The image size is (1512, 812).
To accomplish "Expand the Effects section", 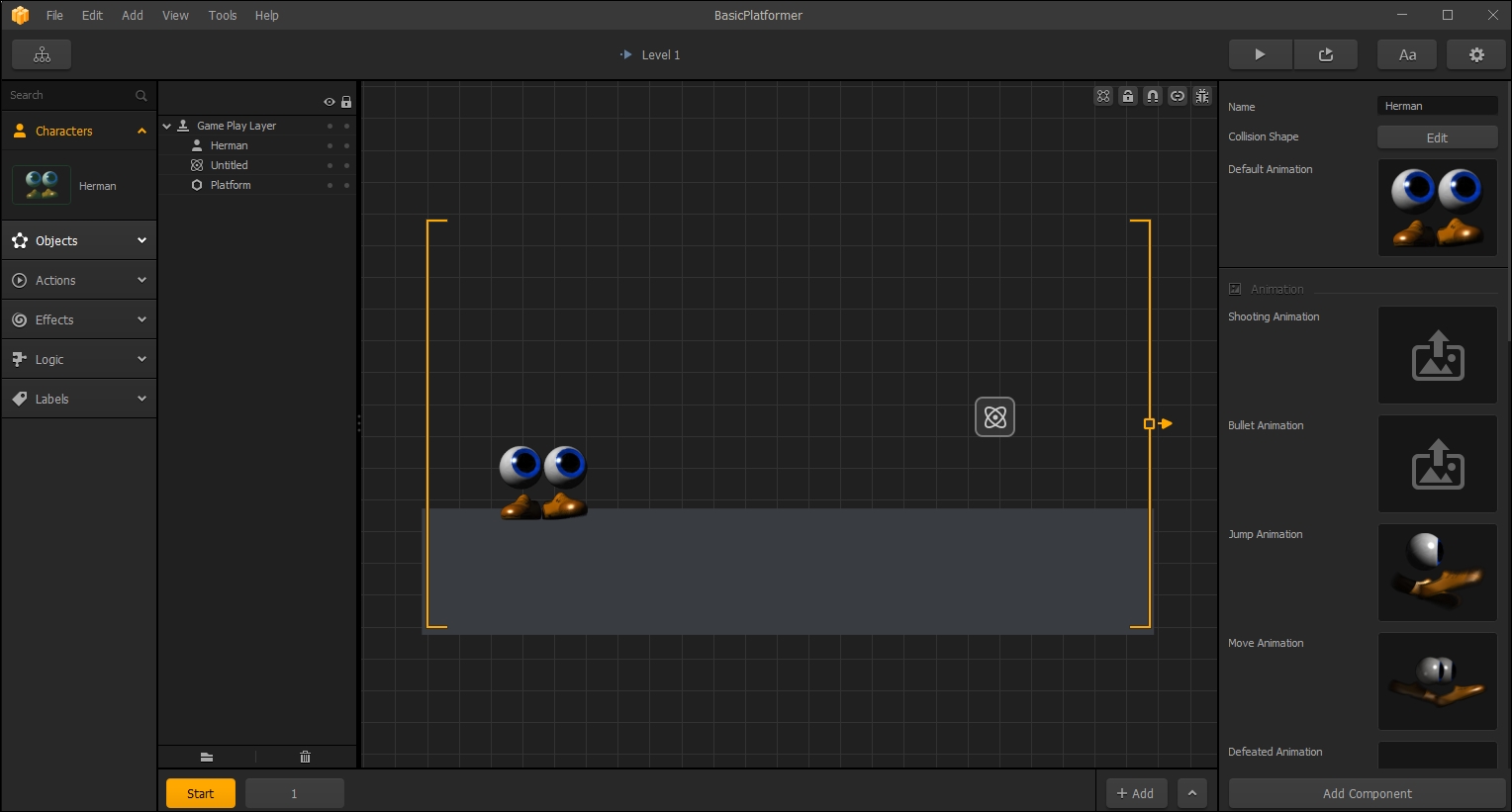I will 142,319.
